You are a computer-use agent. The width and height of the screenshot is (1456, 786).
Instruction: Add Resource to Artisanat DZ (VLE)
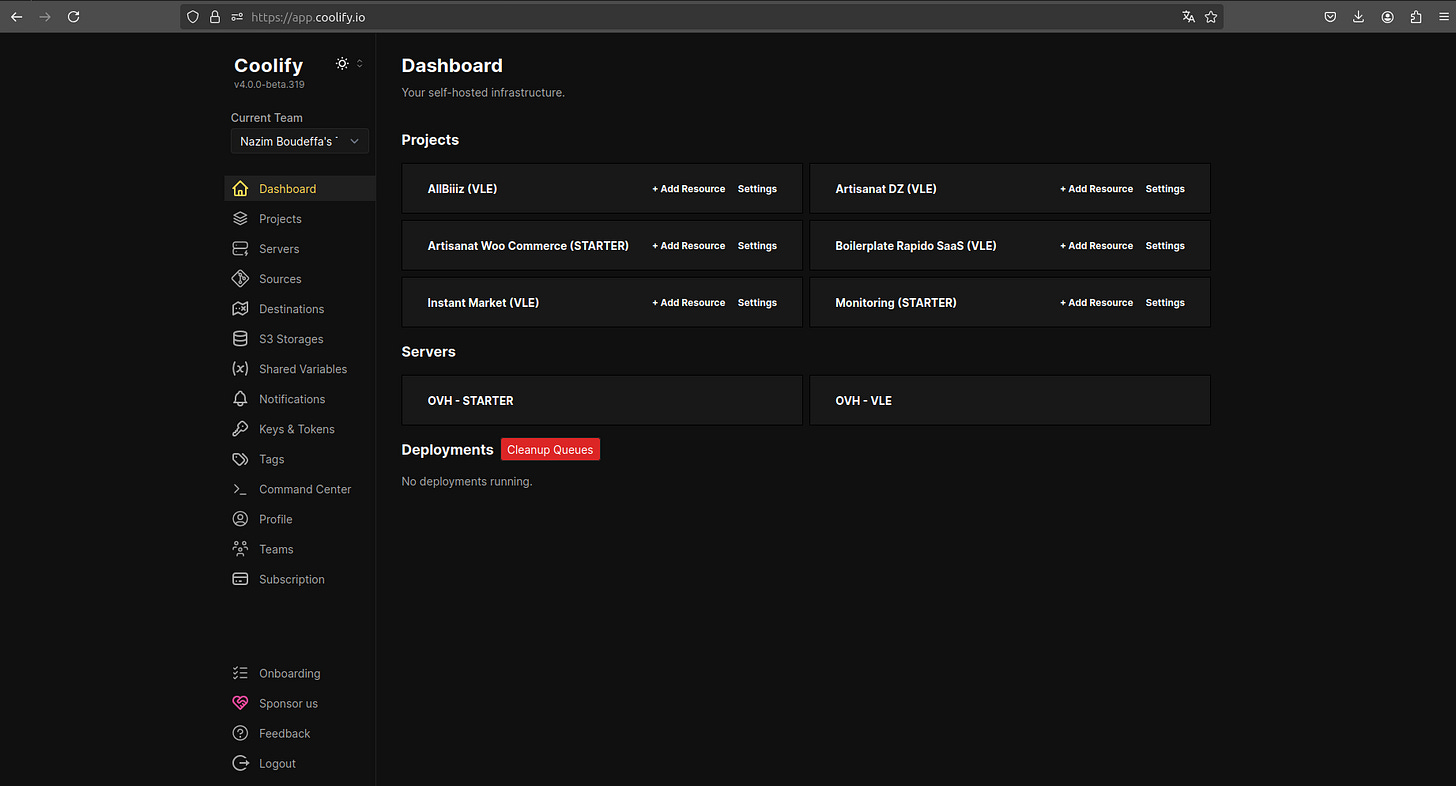[x=1097, y=189]
